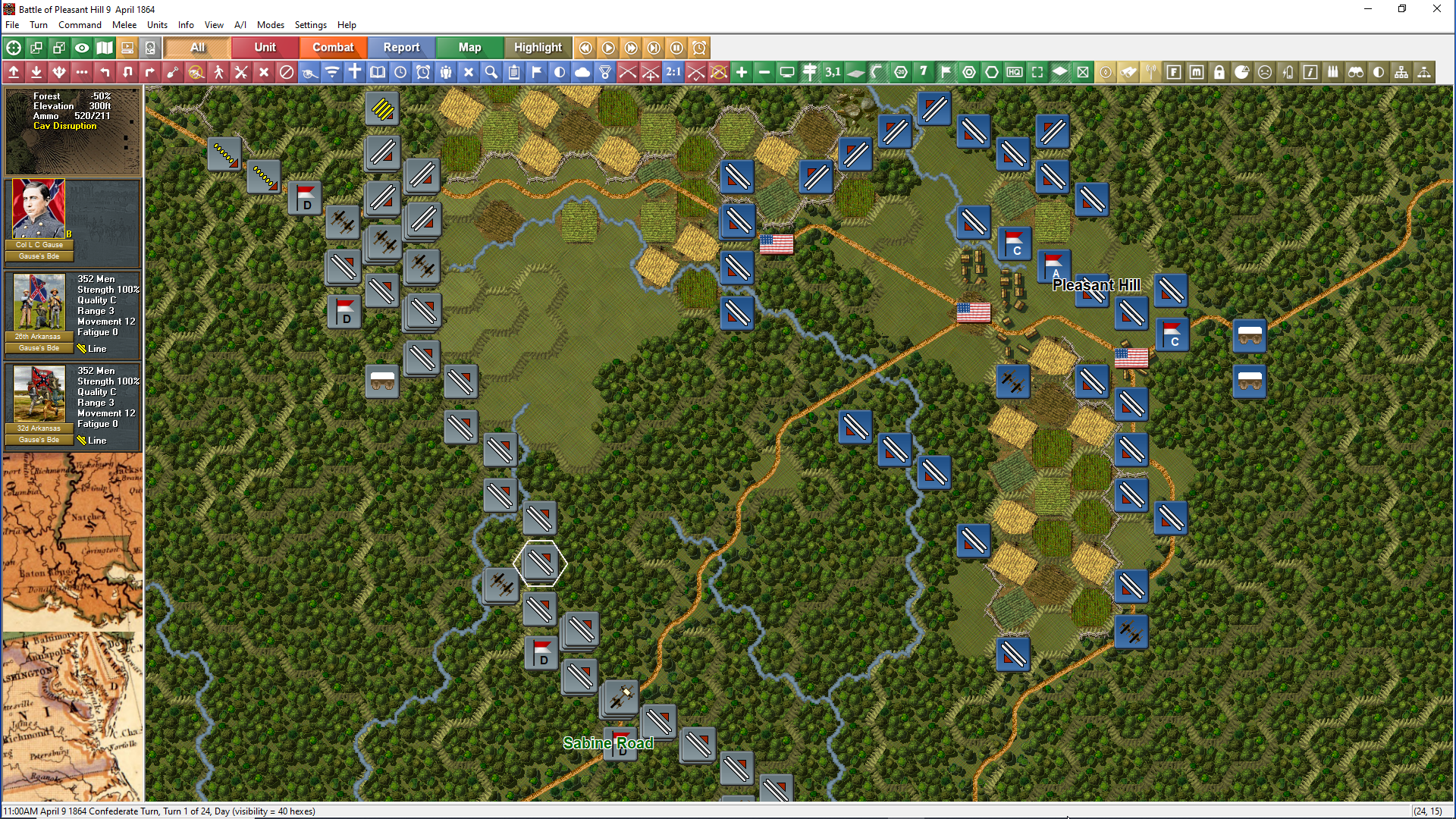Toggle the signpost map labels button

[x=810, y=72]
